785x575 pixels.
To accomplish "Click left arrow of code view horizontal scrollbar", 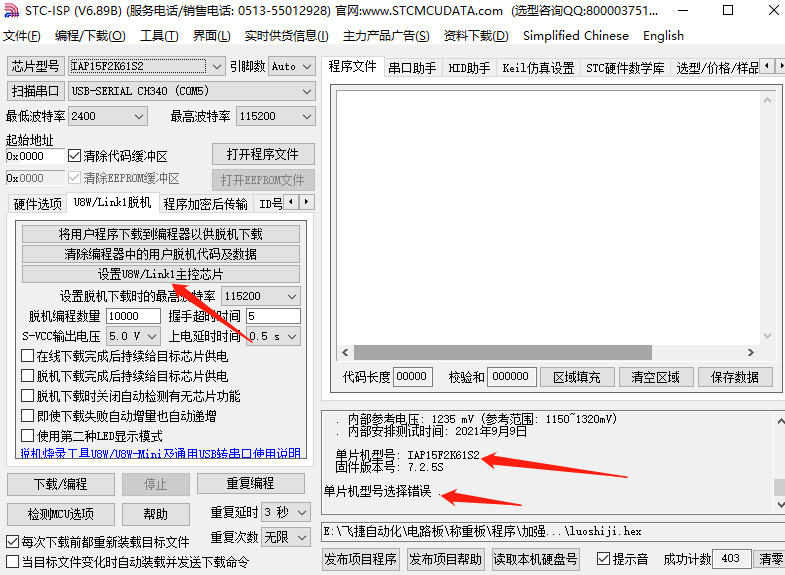I will tap(345, 352).
